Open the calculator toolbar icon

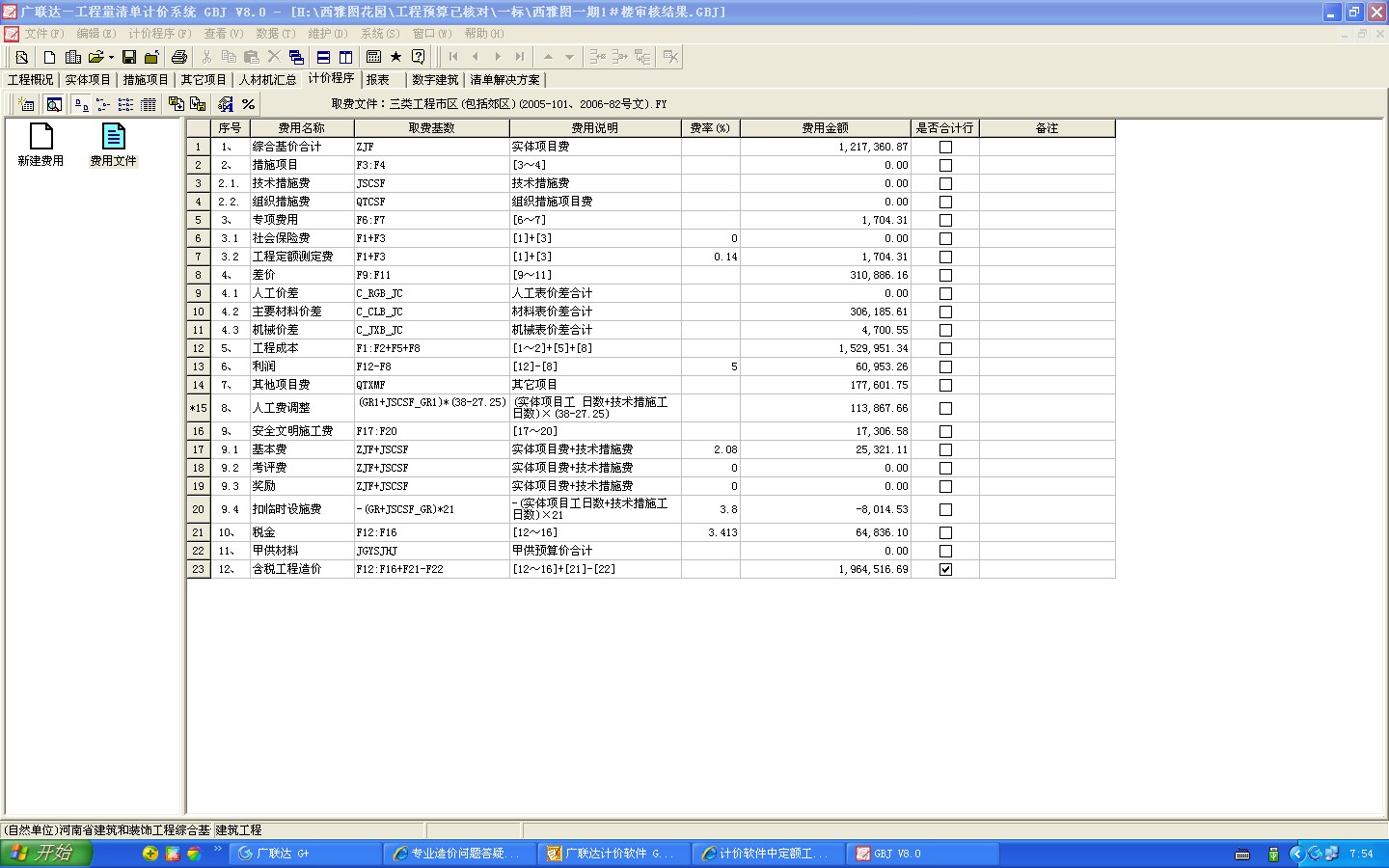(373, 57)
